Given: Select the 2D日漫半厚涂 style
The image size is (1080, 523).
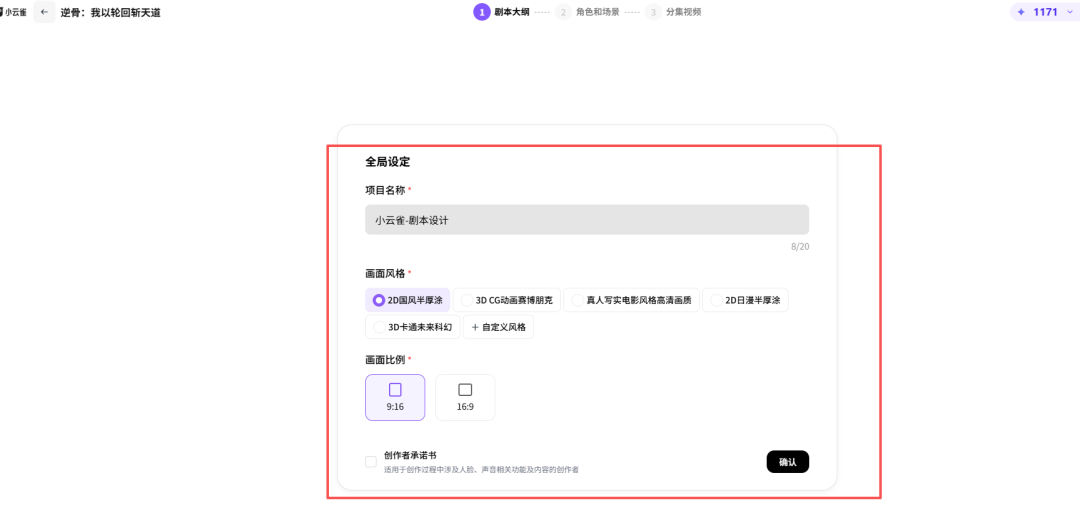Looking at the screenshot, I should coord(745,300).
